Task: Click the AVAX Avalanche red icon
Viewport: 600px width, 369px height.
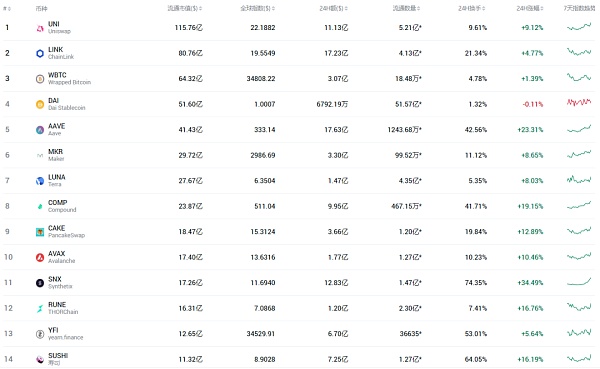Action: [40, 258]
